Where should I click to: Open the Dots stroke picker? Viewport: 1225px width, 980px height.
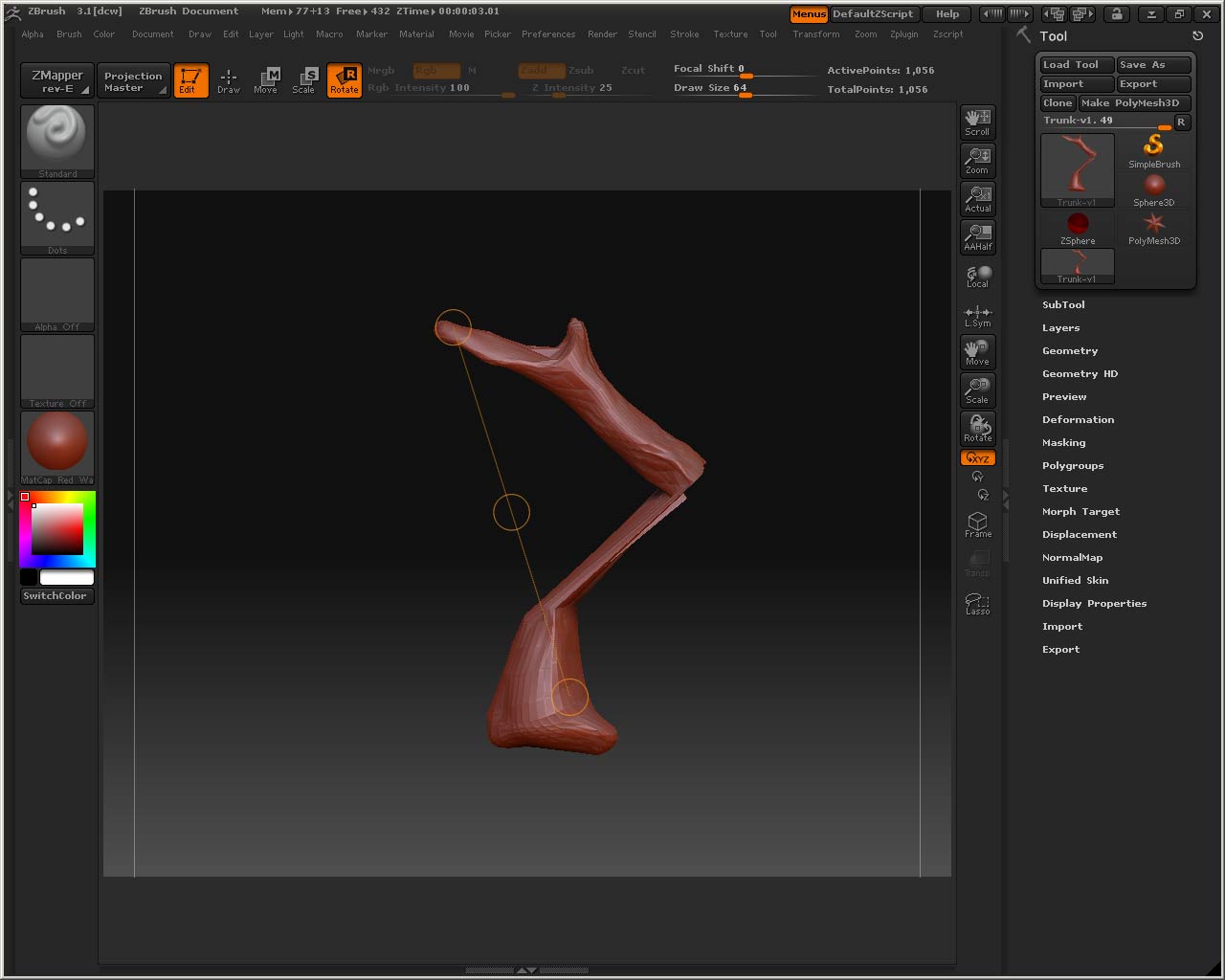[x=57, y=218]
